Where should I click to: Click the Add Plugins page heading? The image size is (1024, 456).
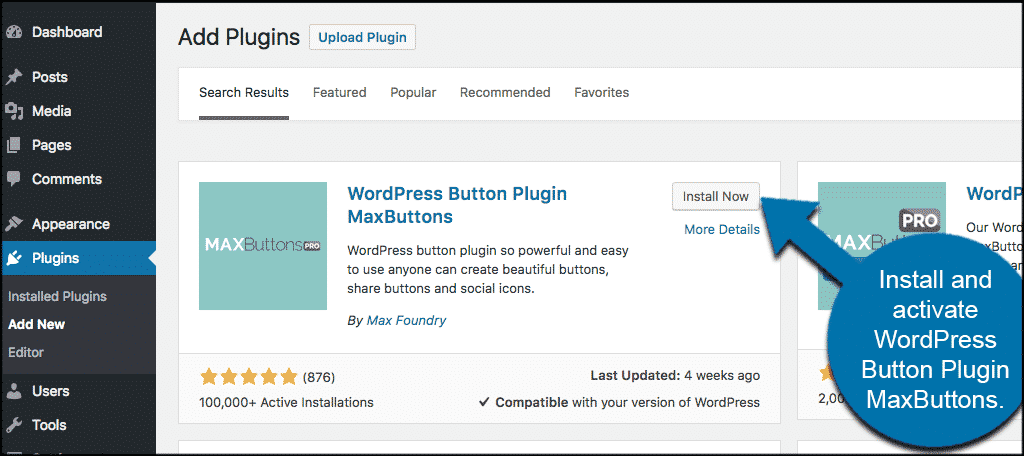click(x=238, y=37)
